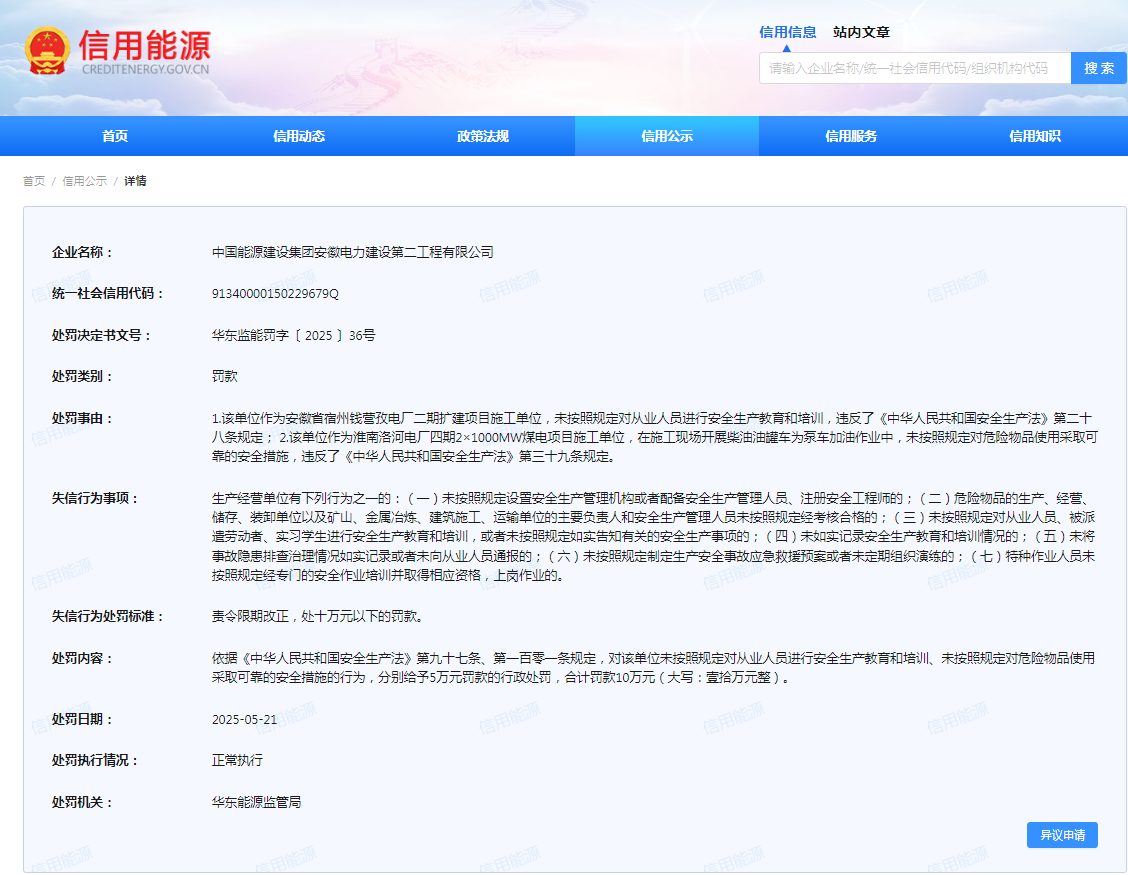This screenshot has width=1128, height=875.
Task: Open the 信用知识 menu item
Action: point(1035,136)
